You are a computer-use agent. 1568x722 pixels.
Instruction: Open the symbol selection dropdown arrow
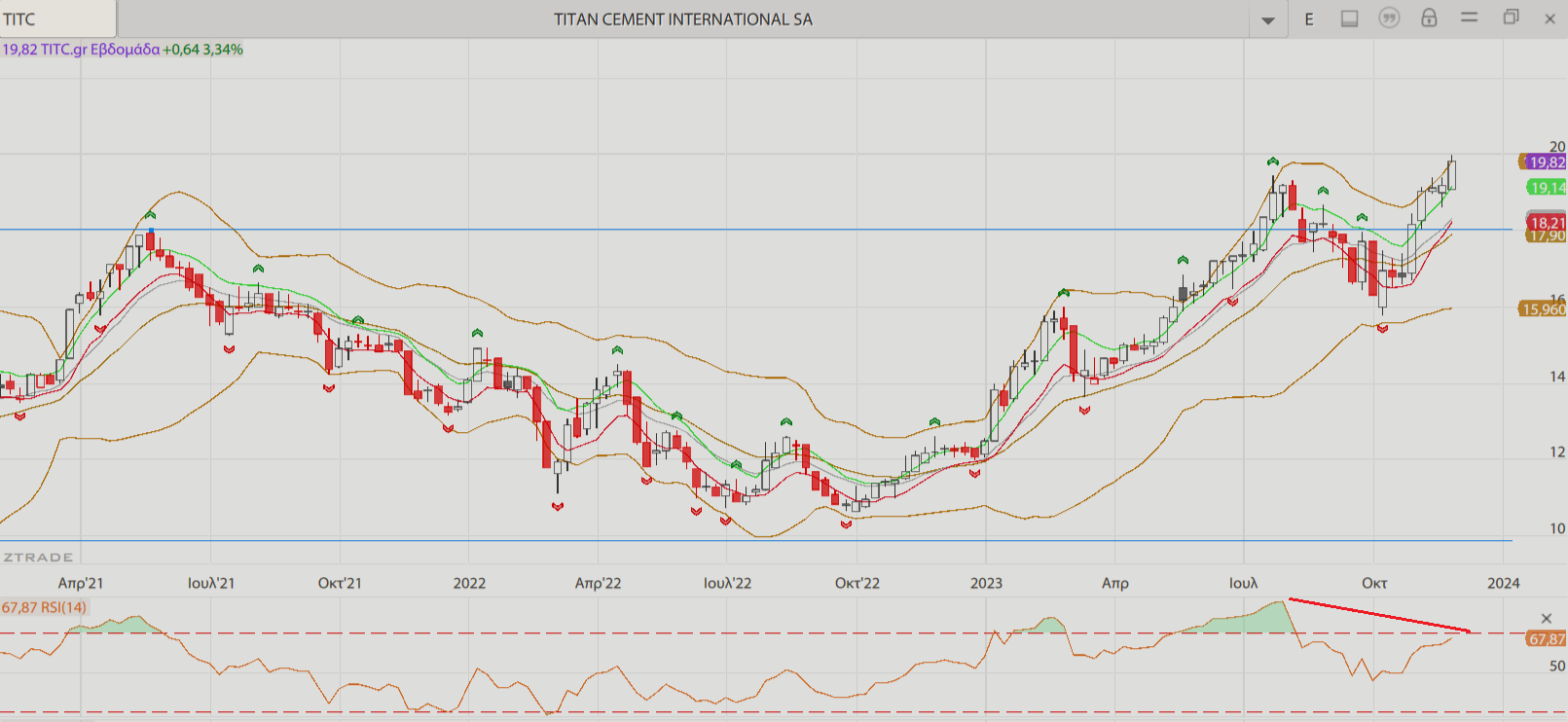[1267, 20]
